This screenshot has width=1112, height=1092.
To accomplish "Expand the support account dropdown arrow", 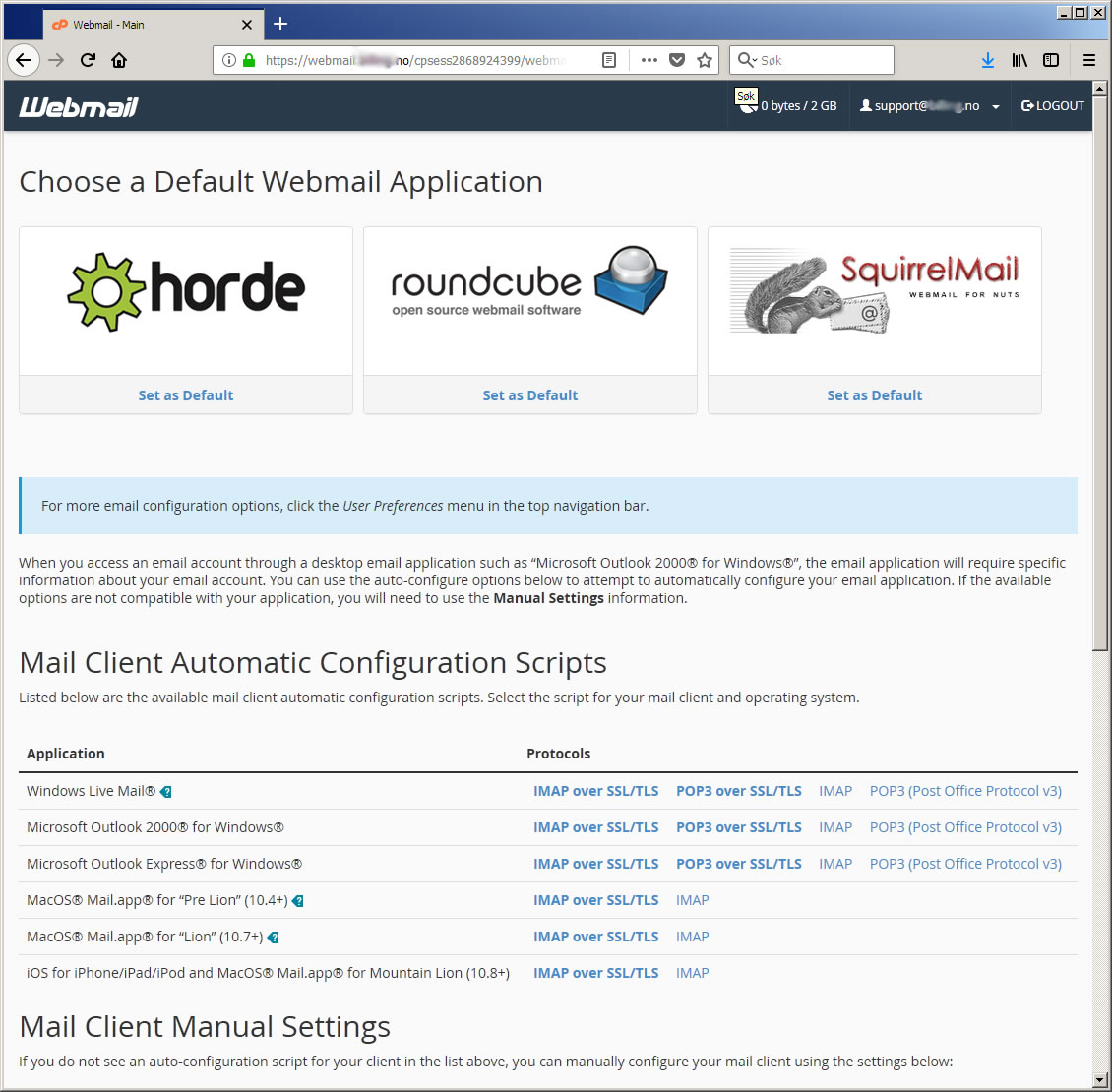I will (x=996, y=107).
